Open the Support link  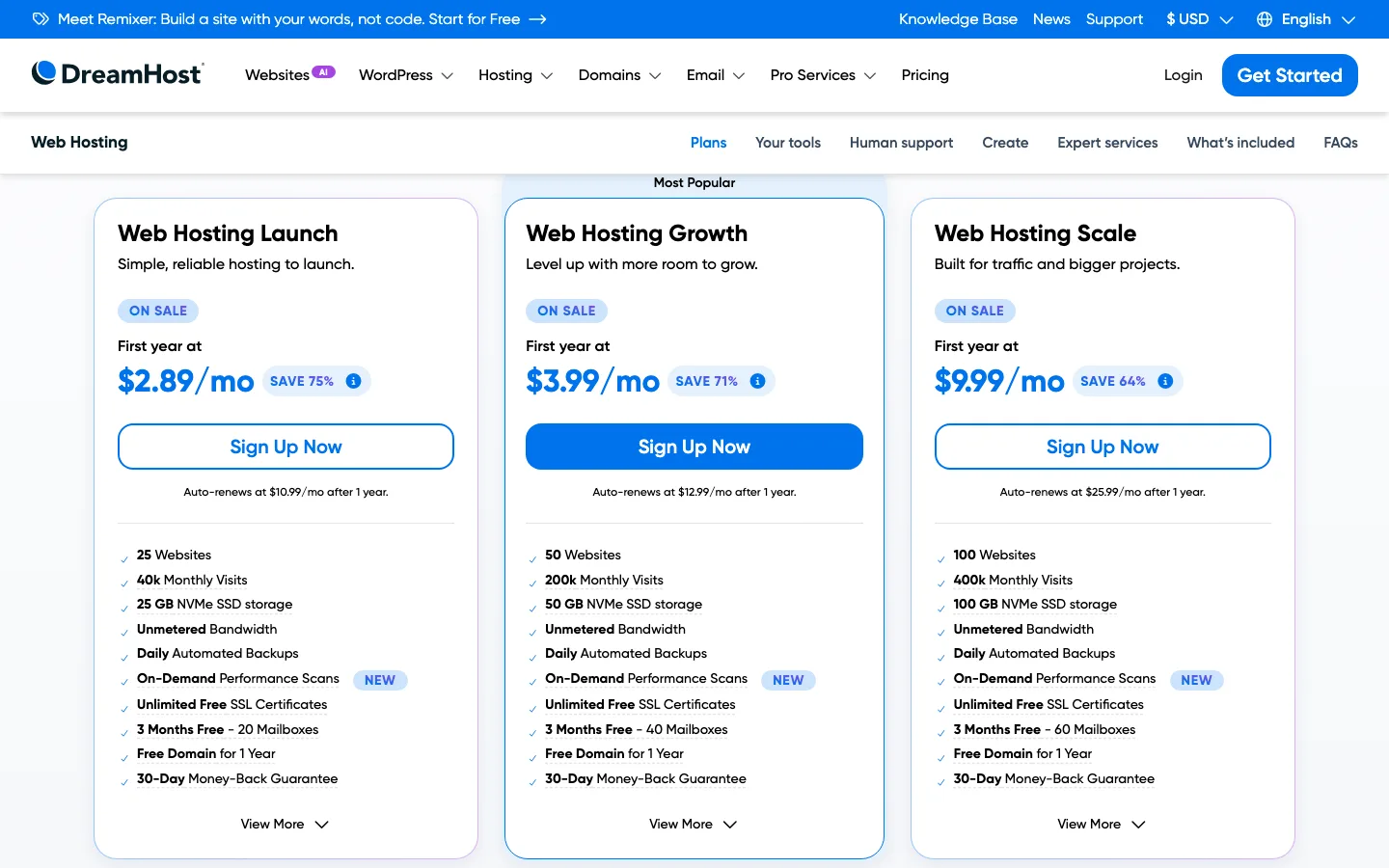pos(1114,19)
